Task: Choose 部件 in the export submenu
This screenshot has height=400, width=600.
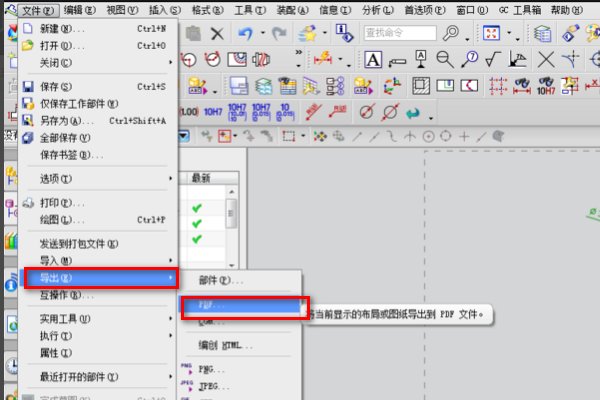Action: pyautogui.click(x=240, y=281)
